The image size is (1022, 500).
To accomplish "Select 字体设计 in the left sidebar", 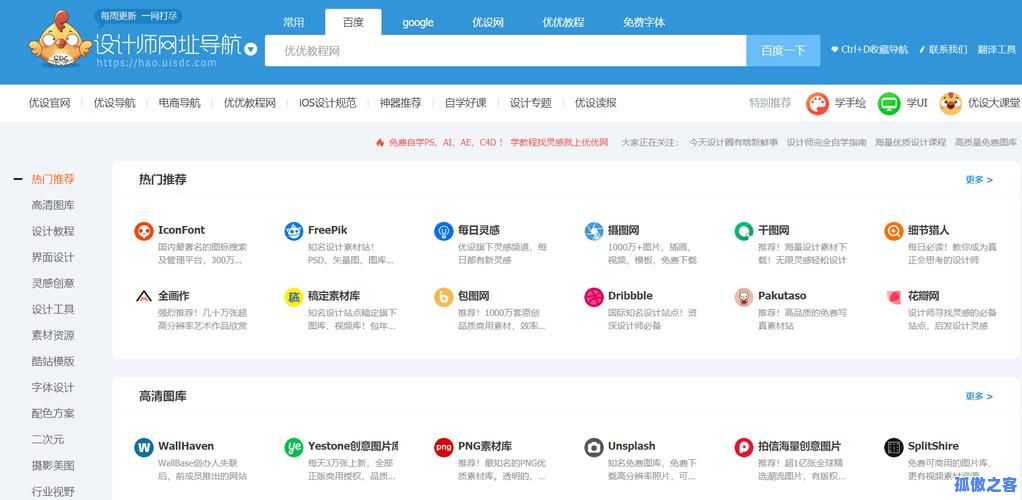I will (x=53, y=388).
